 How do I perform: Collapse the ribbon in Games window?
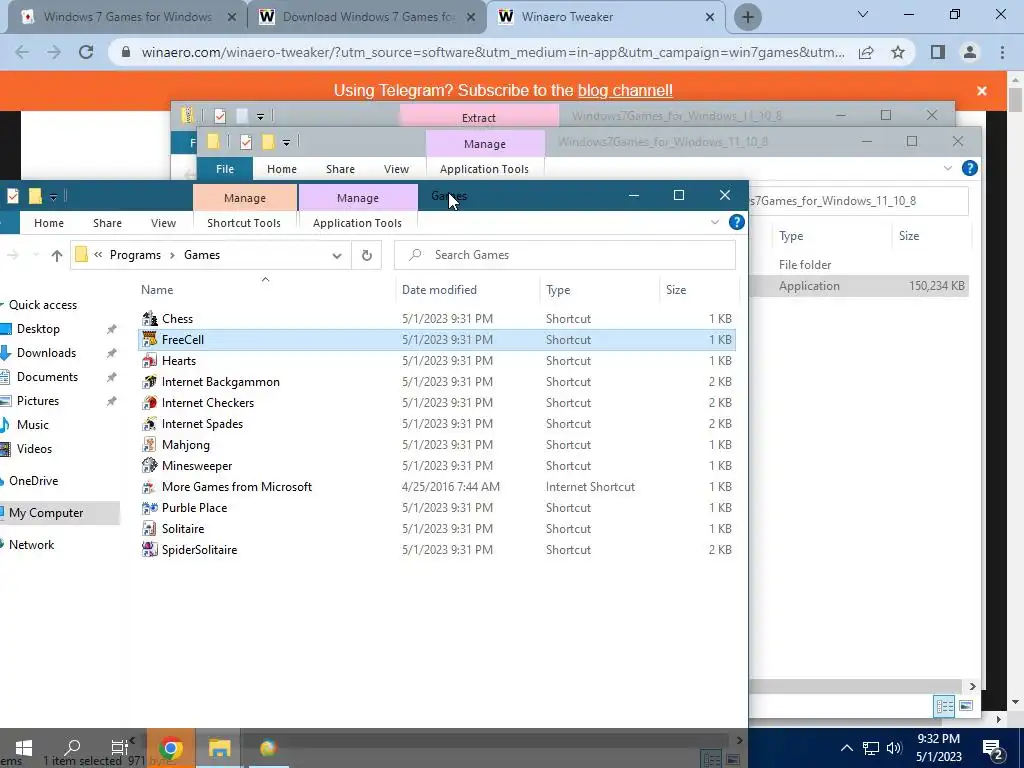point(714,223)
